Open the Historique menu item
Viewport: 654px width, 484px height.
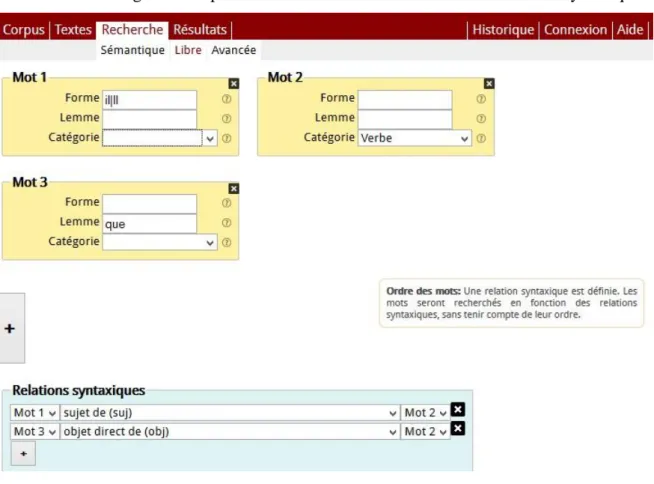point(503,30)
